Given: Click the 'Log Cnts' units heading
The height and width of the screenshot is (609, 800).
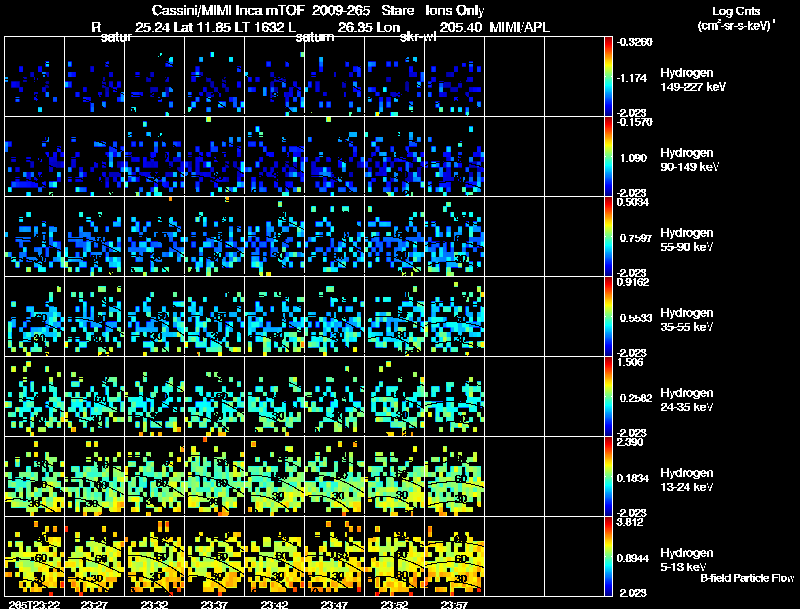Looking at the screenshot, I should [x=736, y=11].
